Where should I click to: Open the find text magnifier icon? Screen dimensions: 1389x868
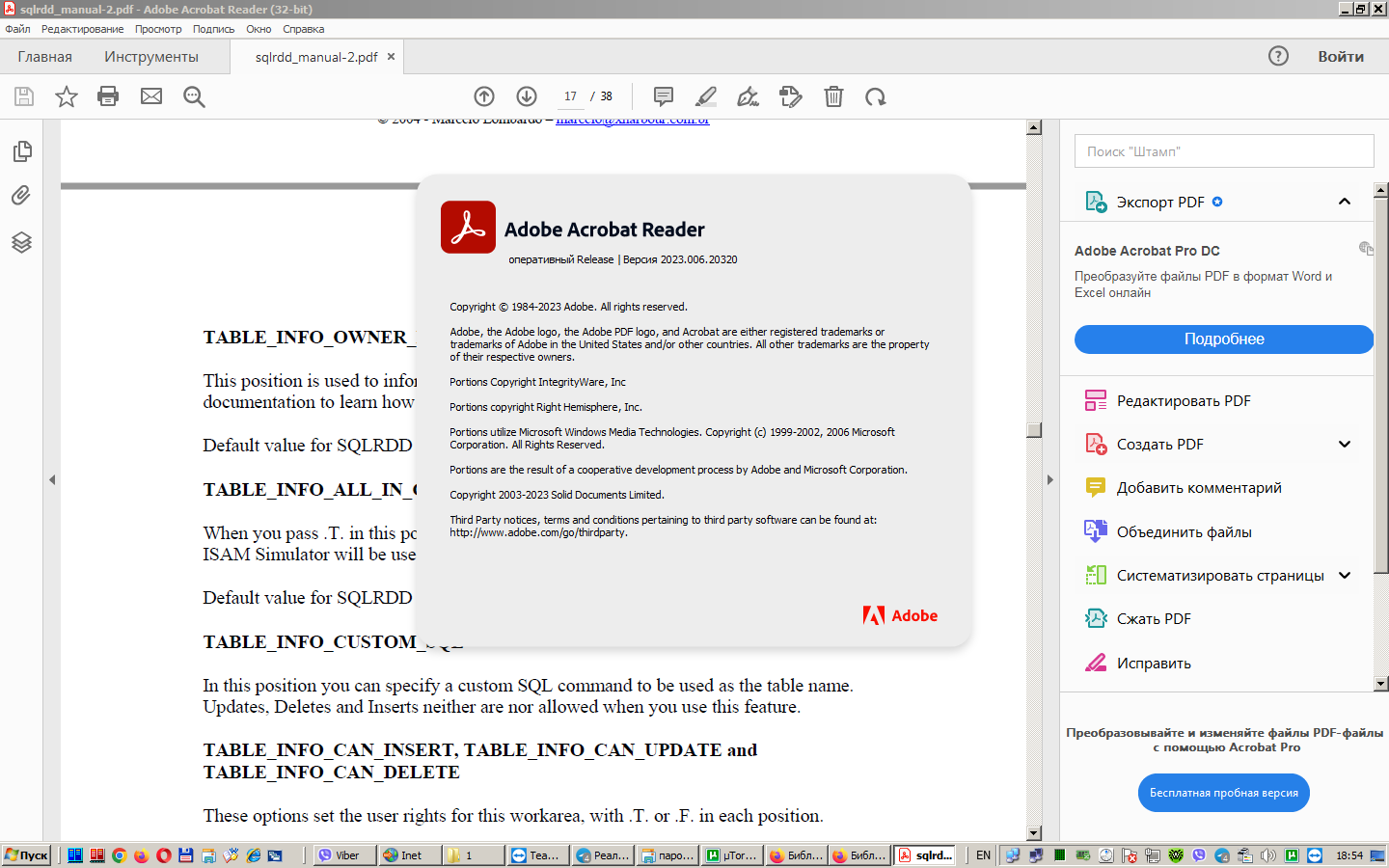[194, 96]
